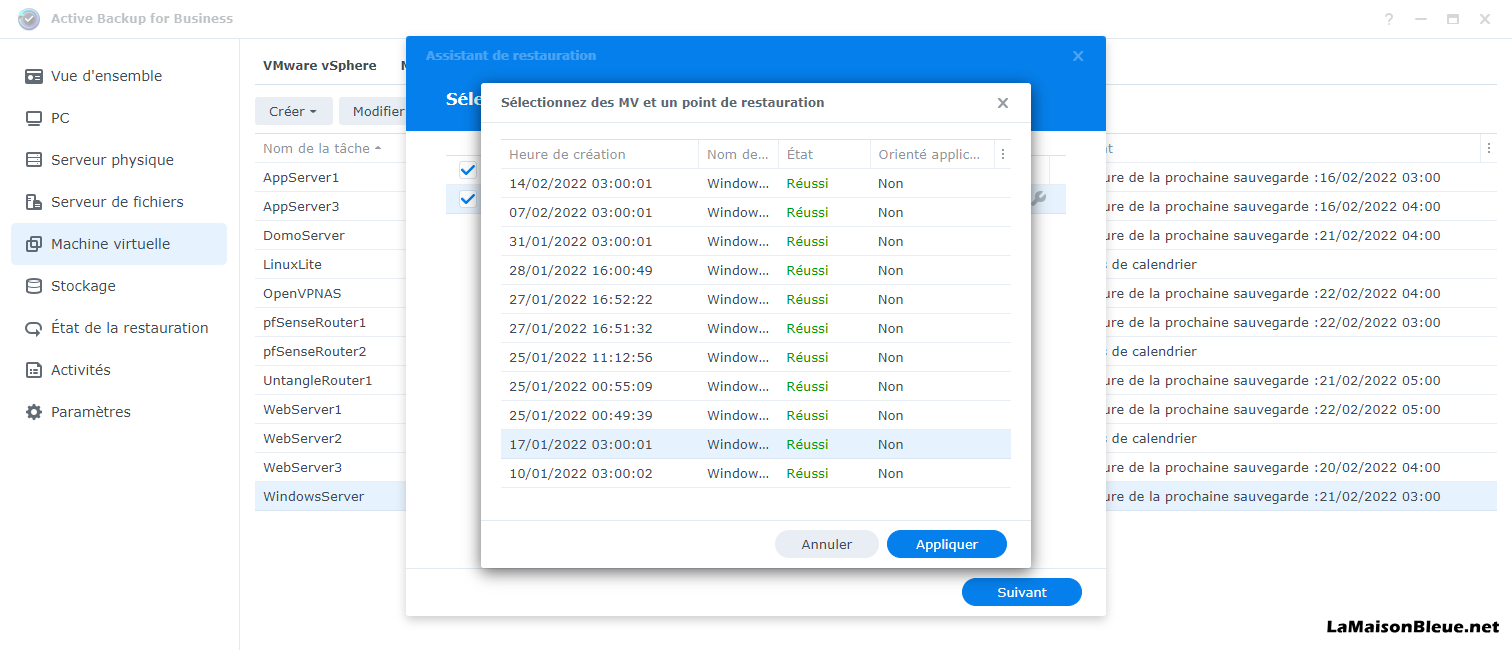
Task: Select pfSenseRouter1 task in list
Action: [314, 322]
